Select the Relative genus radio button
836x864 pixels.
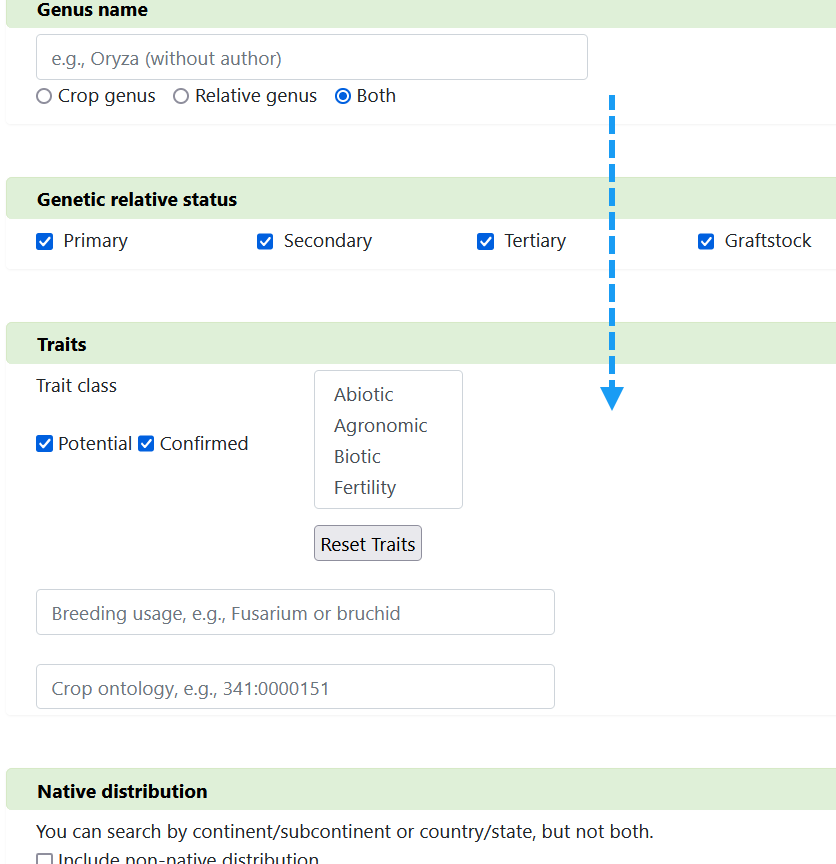point(181,96)
